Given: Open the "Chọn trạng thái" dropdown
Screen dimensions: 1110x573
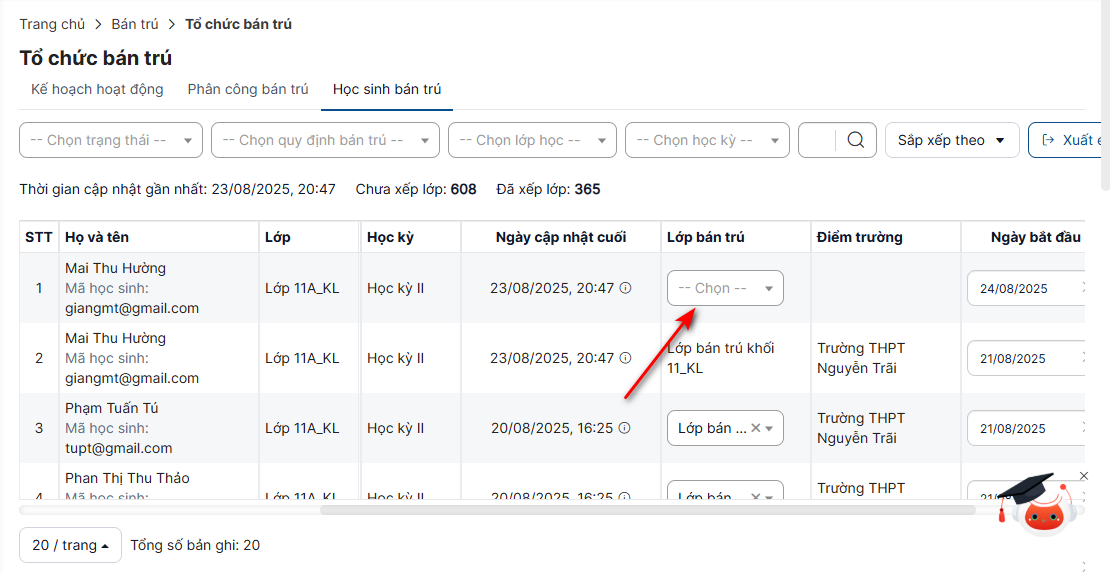Looking at the screenshot, I should (111, 140).
